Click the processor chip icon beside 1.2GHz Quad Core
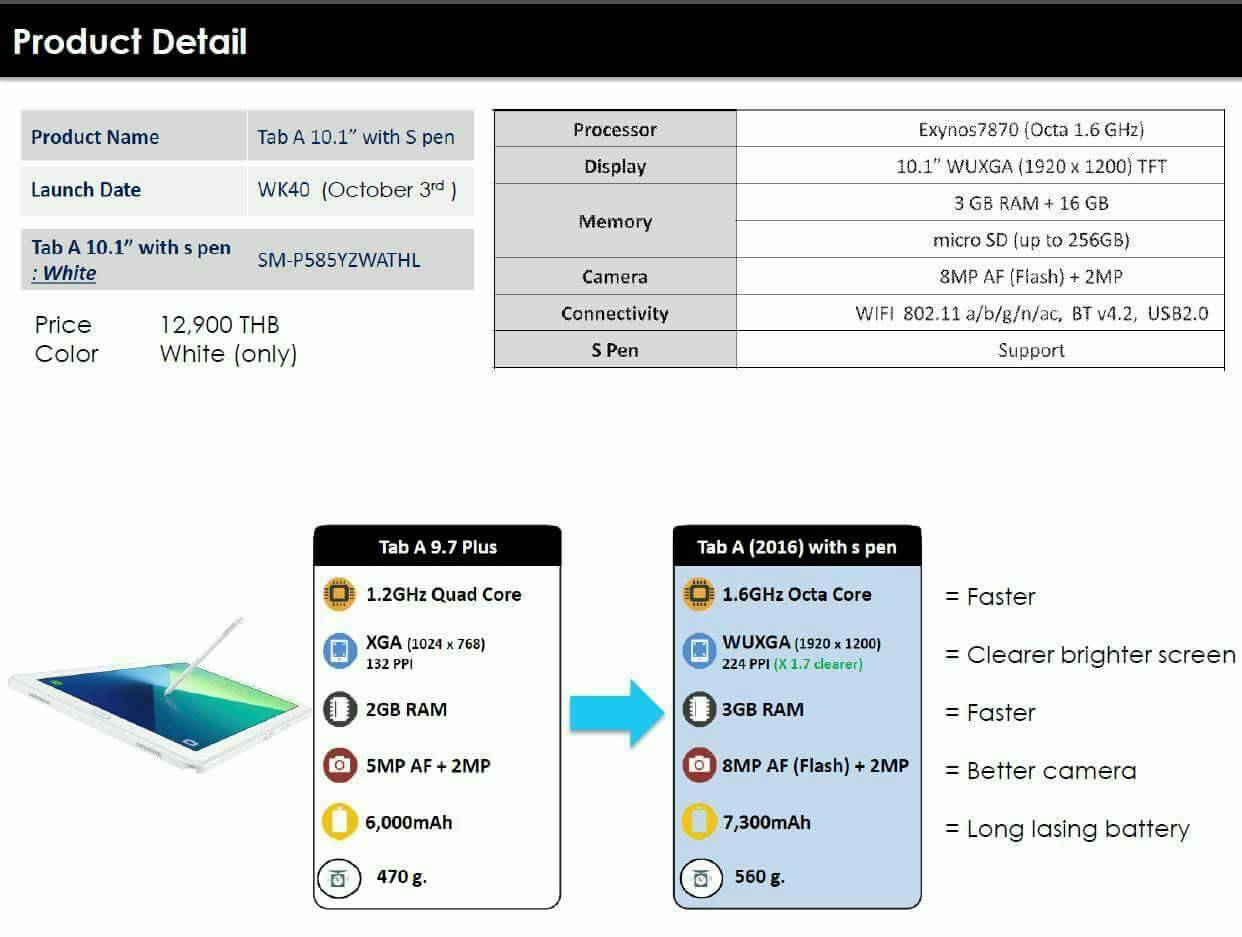 (340, 594)
